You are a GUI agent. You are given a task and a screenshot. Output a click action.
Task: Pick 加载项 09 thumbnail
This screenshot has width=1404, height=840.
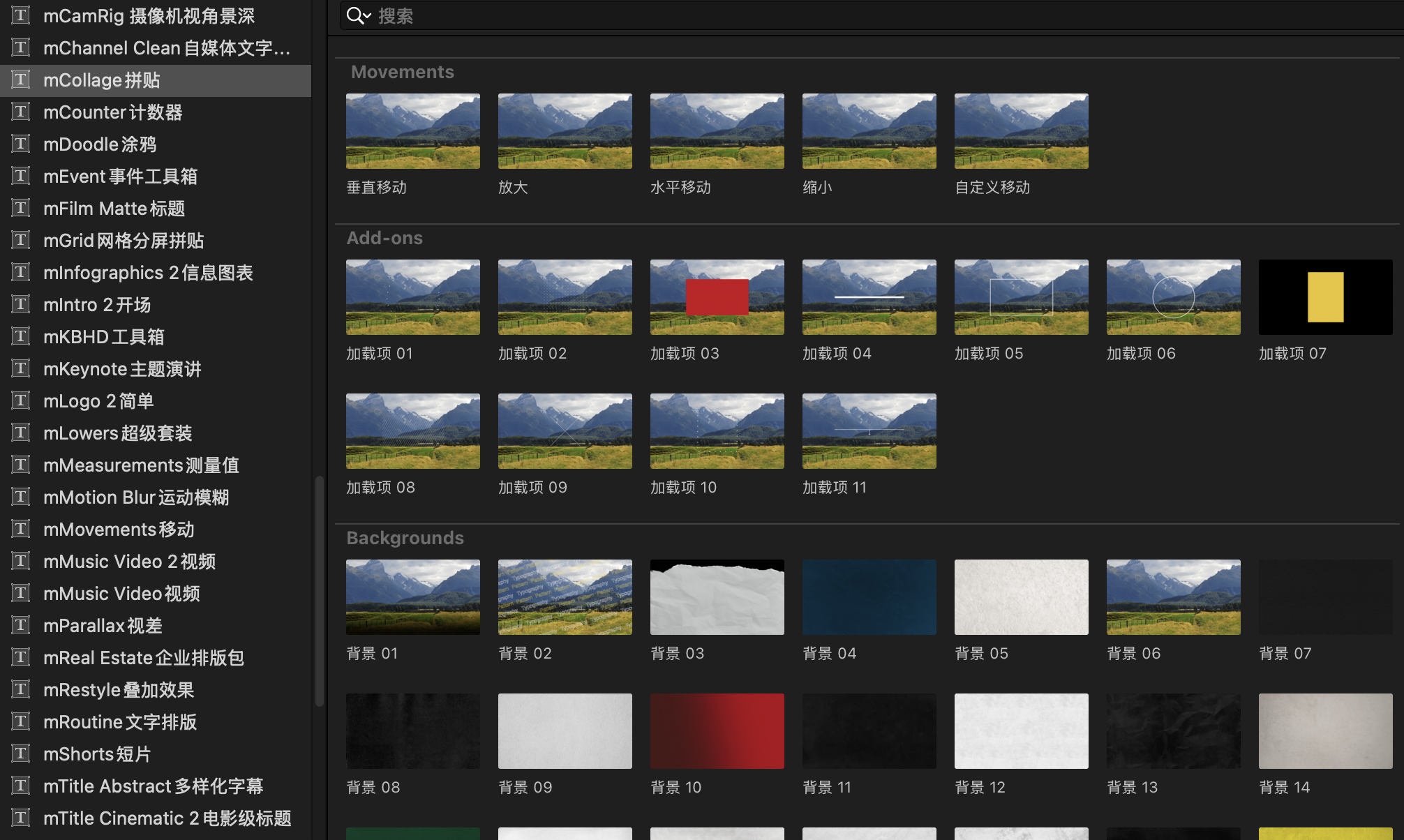(x=565, y=431)
